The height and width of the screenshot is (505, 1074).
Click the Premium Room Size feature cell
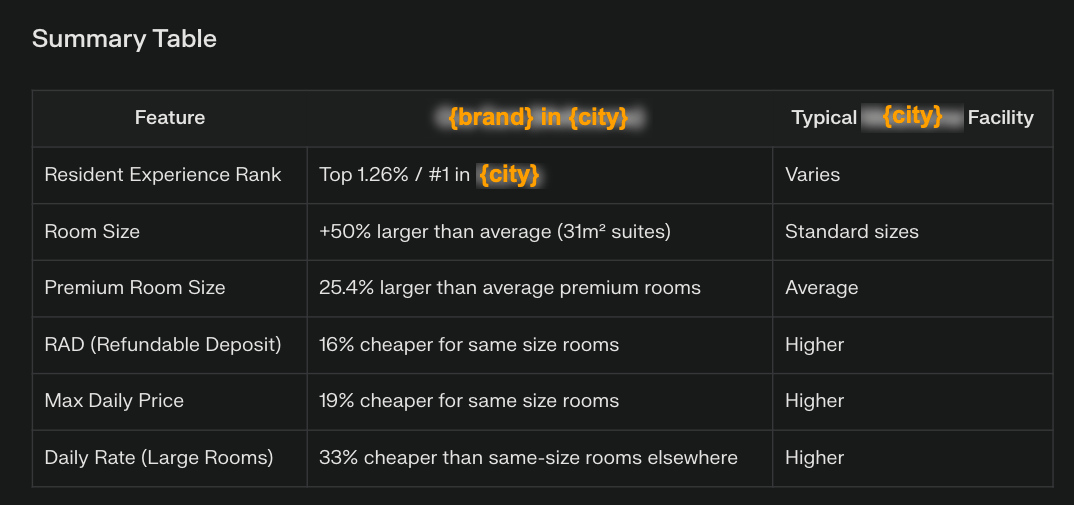coord(135,288)
